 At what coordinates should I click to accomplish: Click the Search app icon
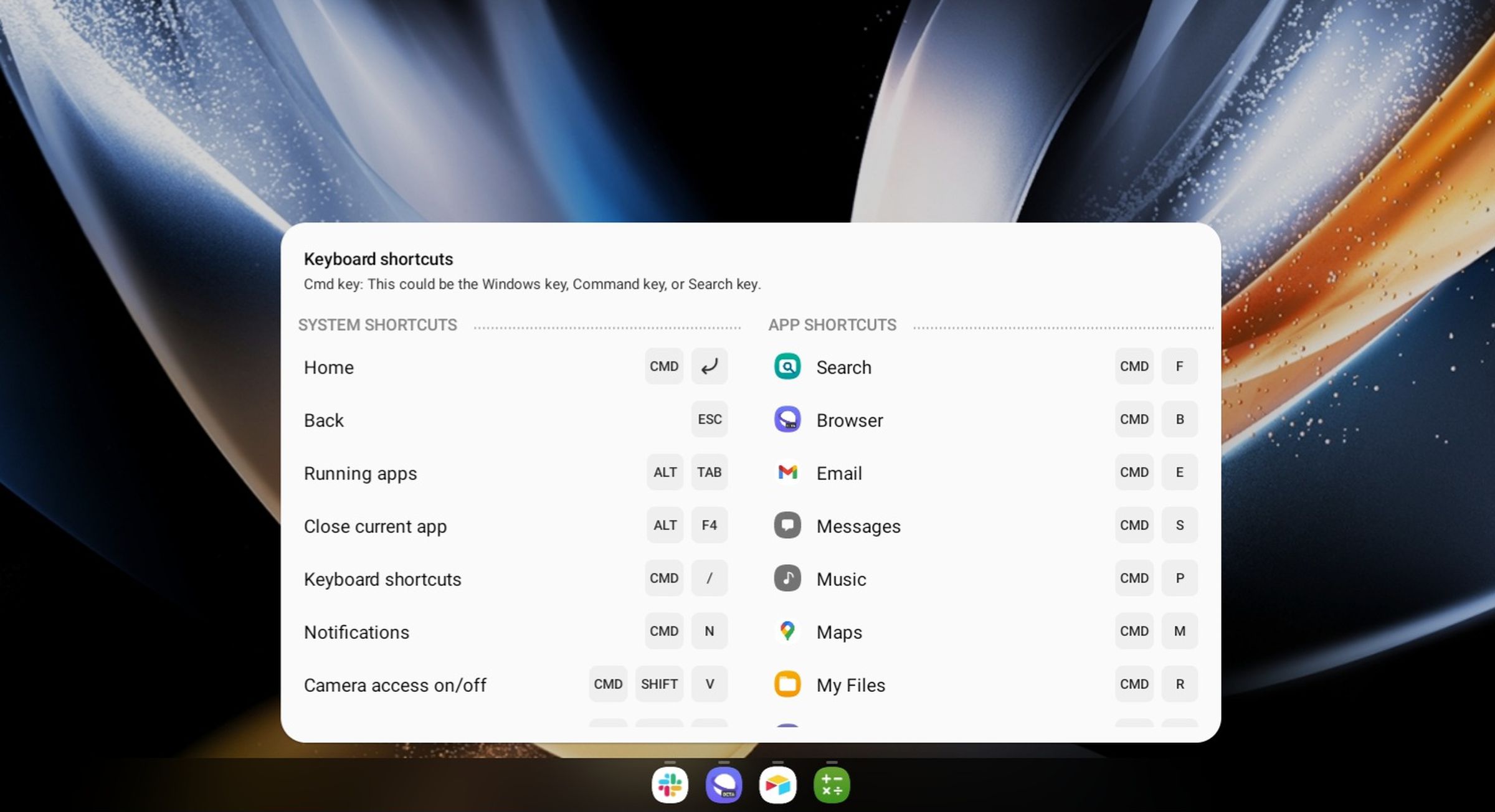(x=787, y=366)
